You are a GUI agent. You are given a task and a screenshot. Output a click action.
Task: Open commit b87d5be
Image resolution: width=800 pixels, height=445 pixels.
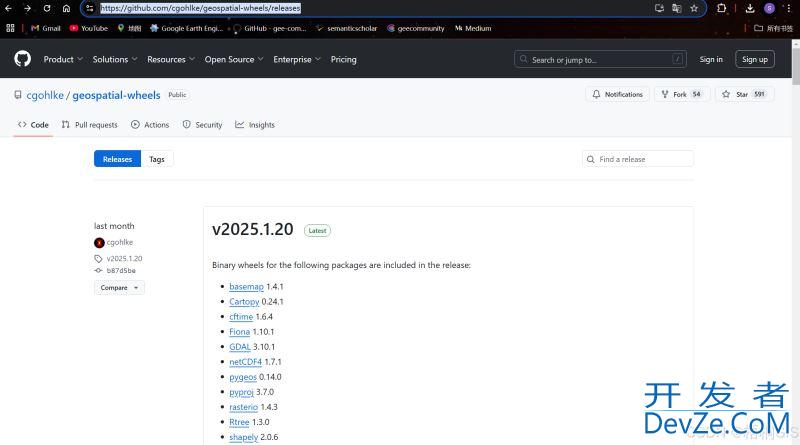point(121,270)
